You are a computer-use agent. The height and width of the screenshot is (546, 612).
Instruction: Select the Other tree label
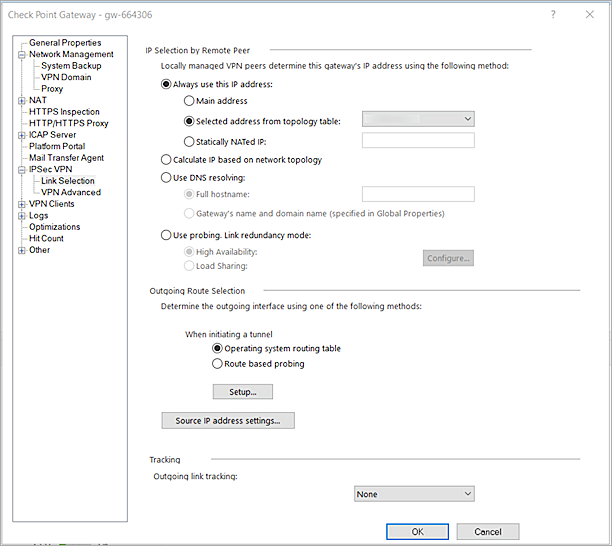tap(39, 250)
